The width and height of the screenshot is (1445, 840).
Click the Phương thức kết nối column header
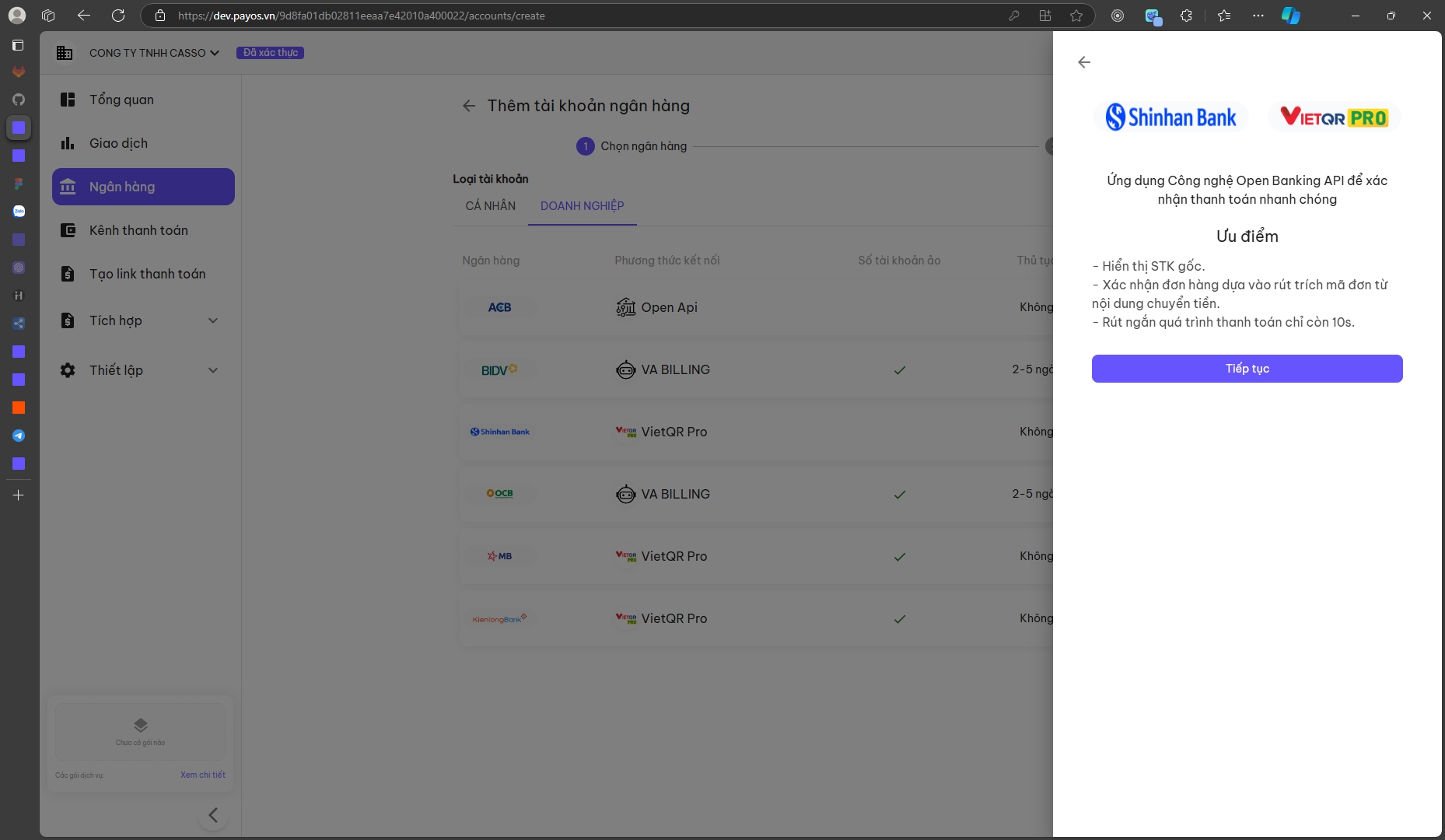[x=667, y=261]
